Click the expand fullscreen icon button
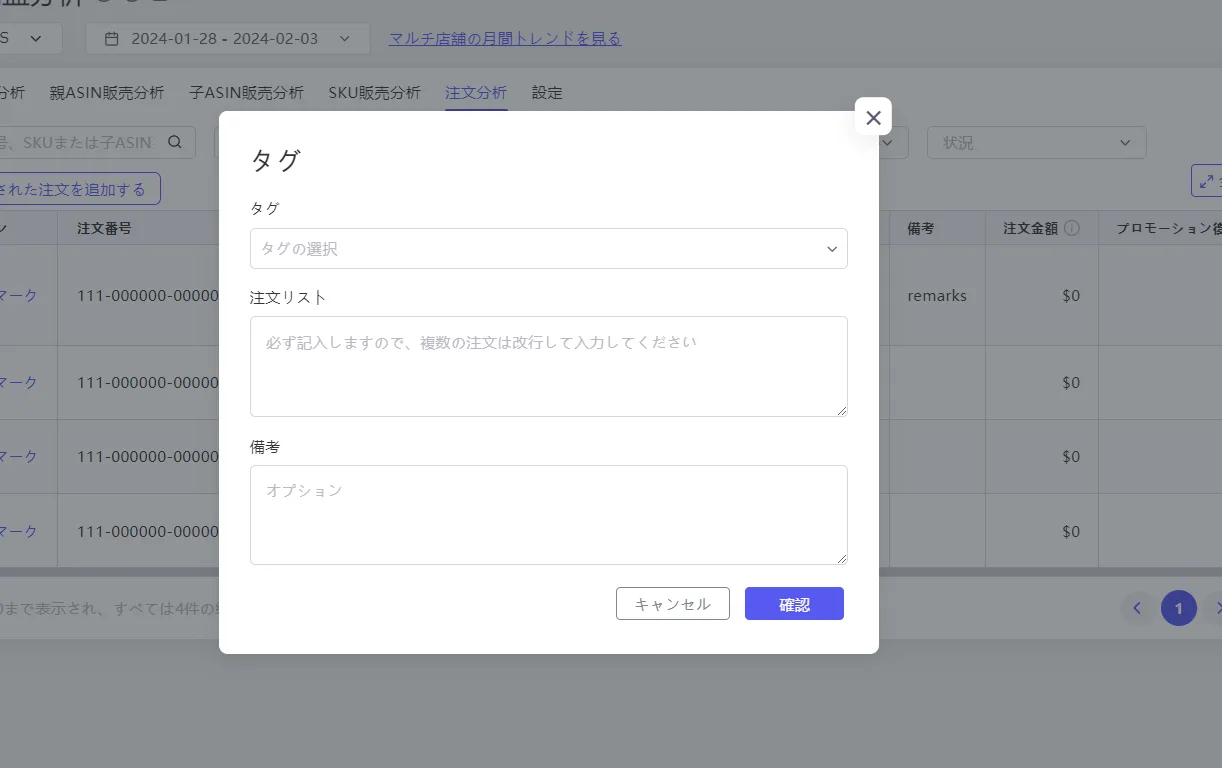1222x768 pixels. [x=1207, y=181]
